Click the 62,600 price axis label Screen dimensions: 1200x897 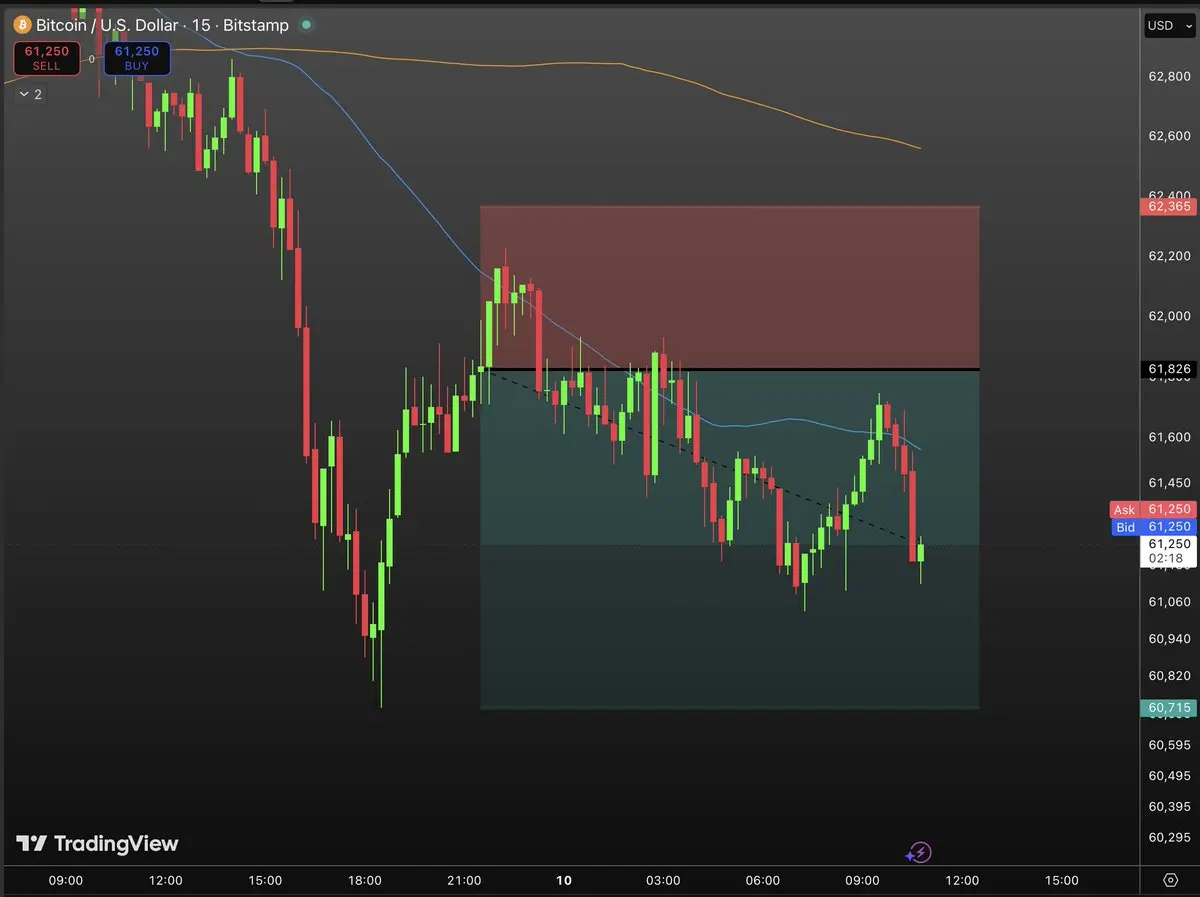pyautogui.click(x=1169, y=136)
